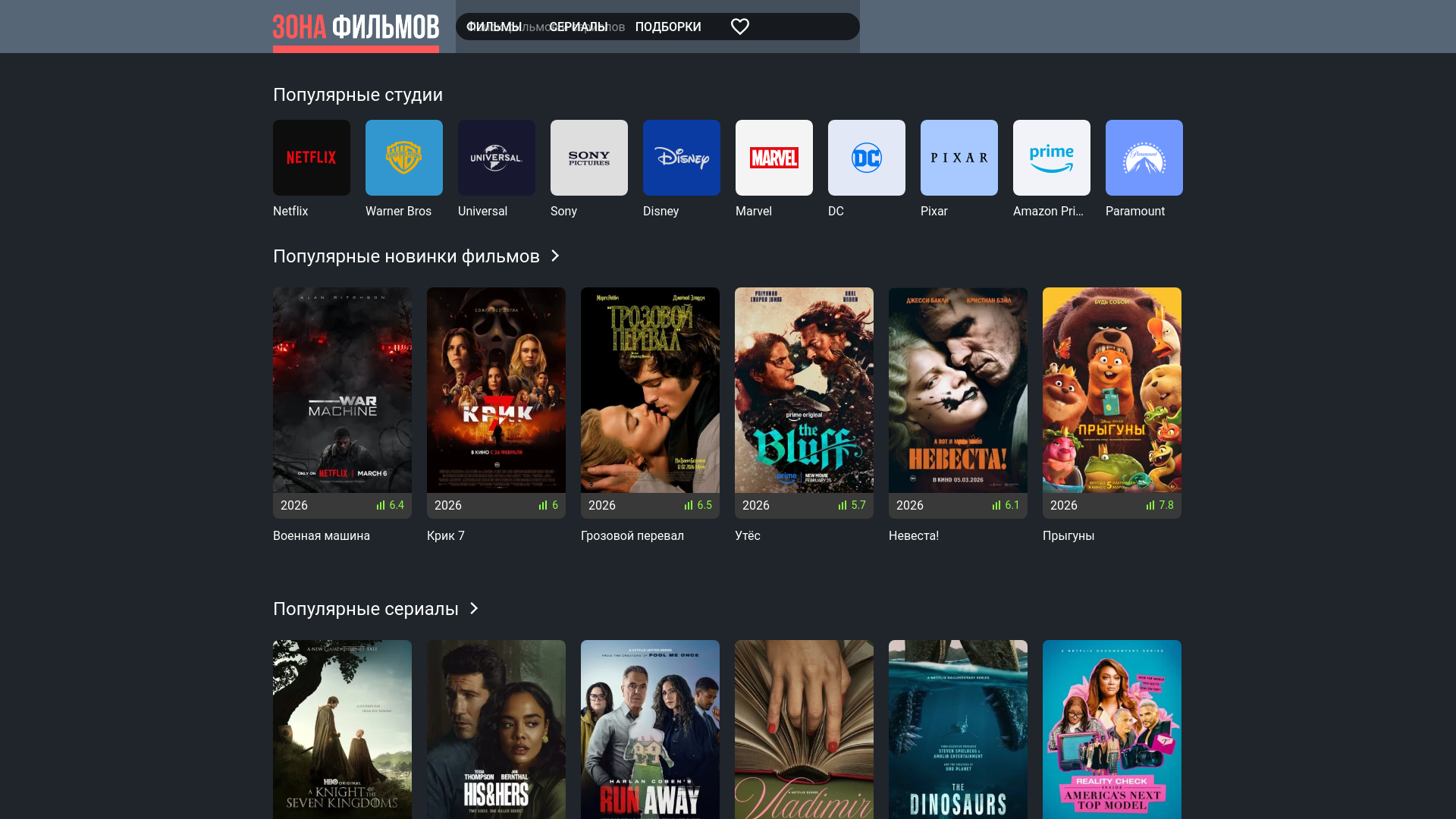Select the Paramount studio logo
Image resolution: width=1456 pixels, height=819 pixels.
click(1144, 158)
